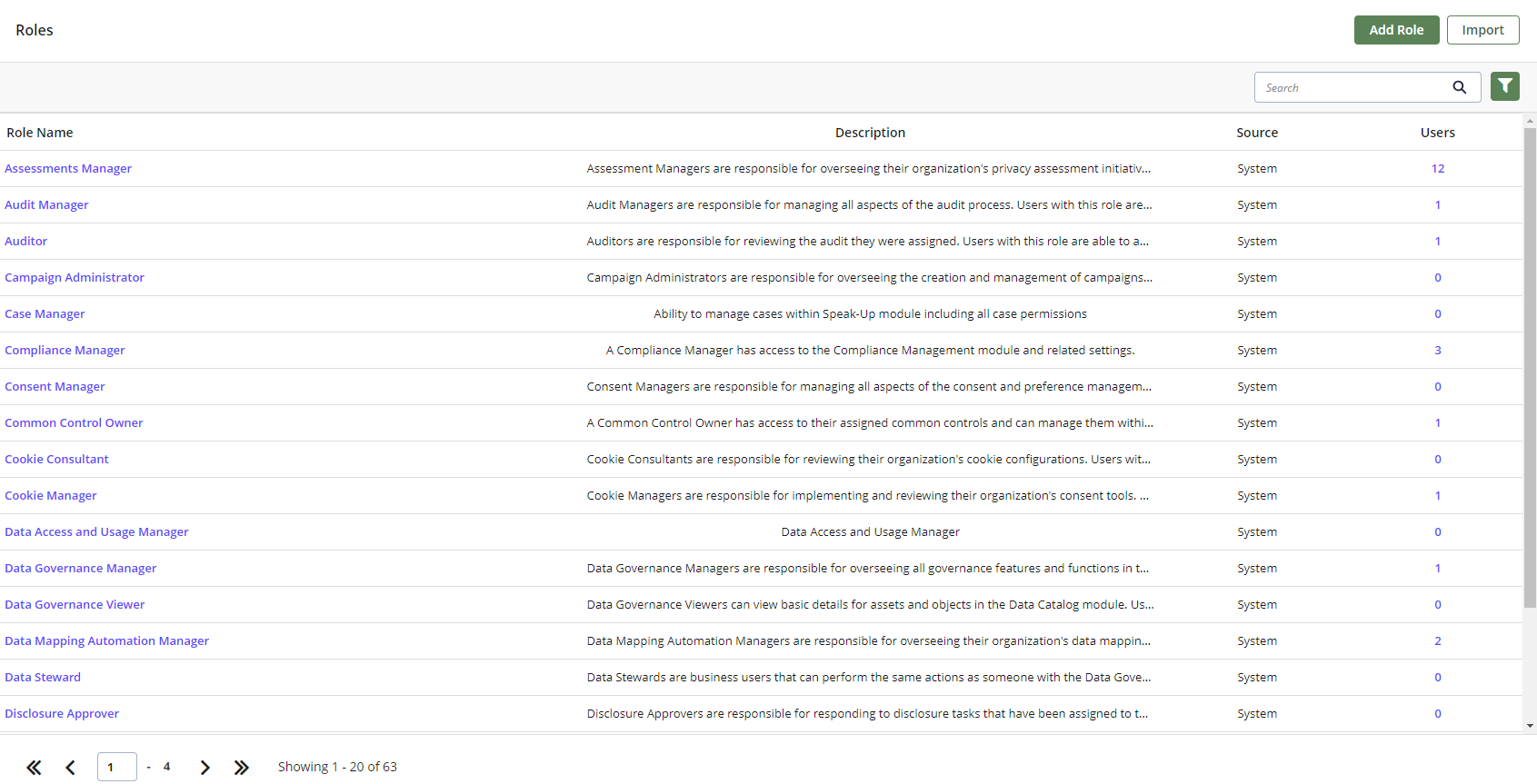The image size is (1537, 784).
Task: Open the Audit Manager role link
Action: (46, 204)
